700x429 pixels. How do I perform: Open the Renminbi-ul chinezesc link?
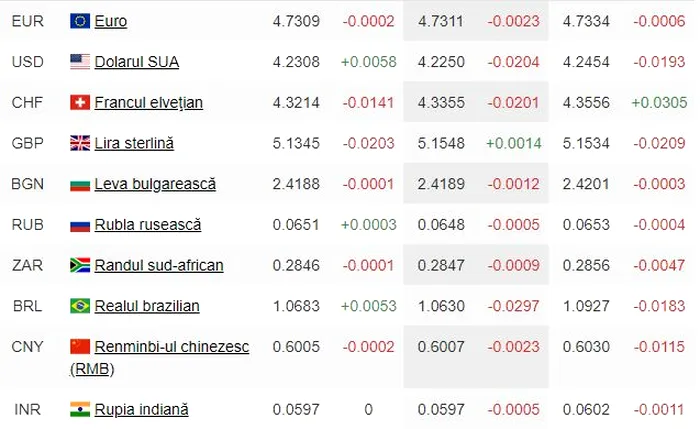172,347
